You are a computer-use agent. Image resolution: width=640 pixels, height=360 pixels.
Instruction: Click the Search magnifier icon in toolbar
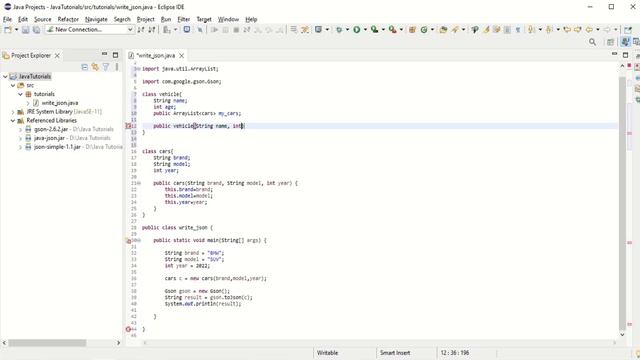(592, 42)
